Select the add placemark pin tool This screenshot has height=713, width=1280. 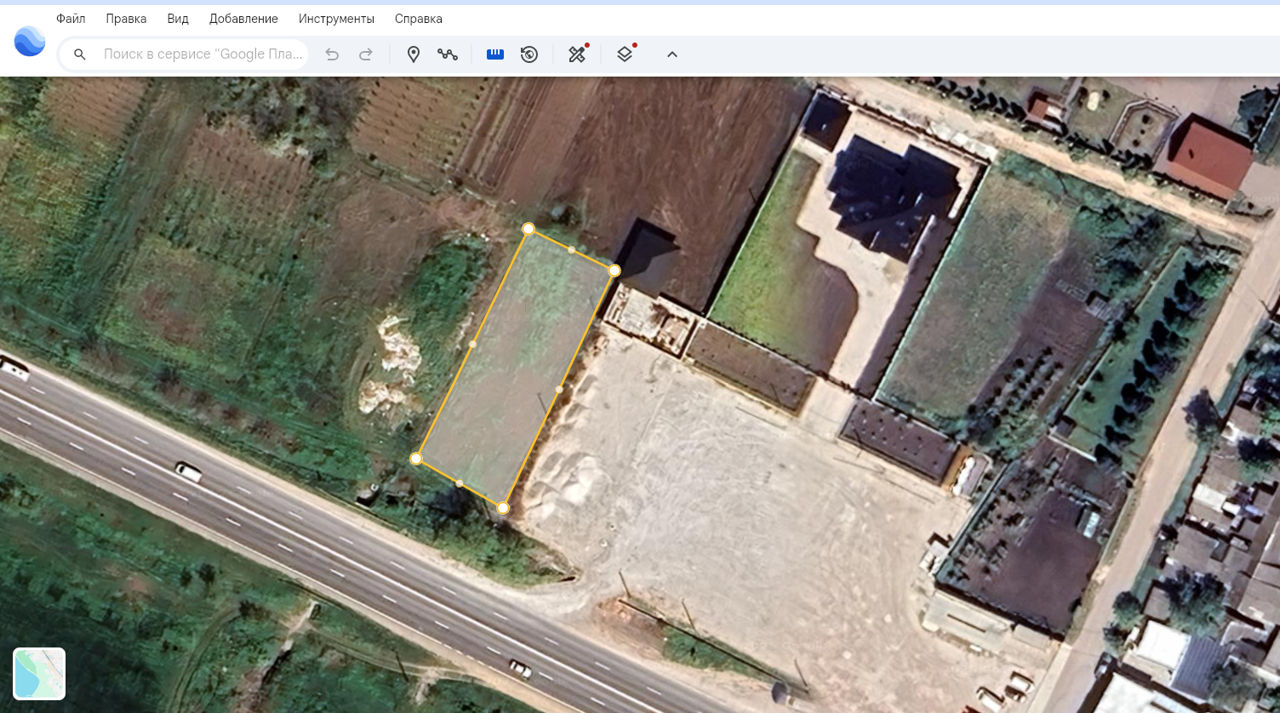click(x=413, y=54)
